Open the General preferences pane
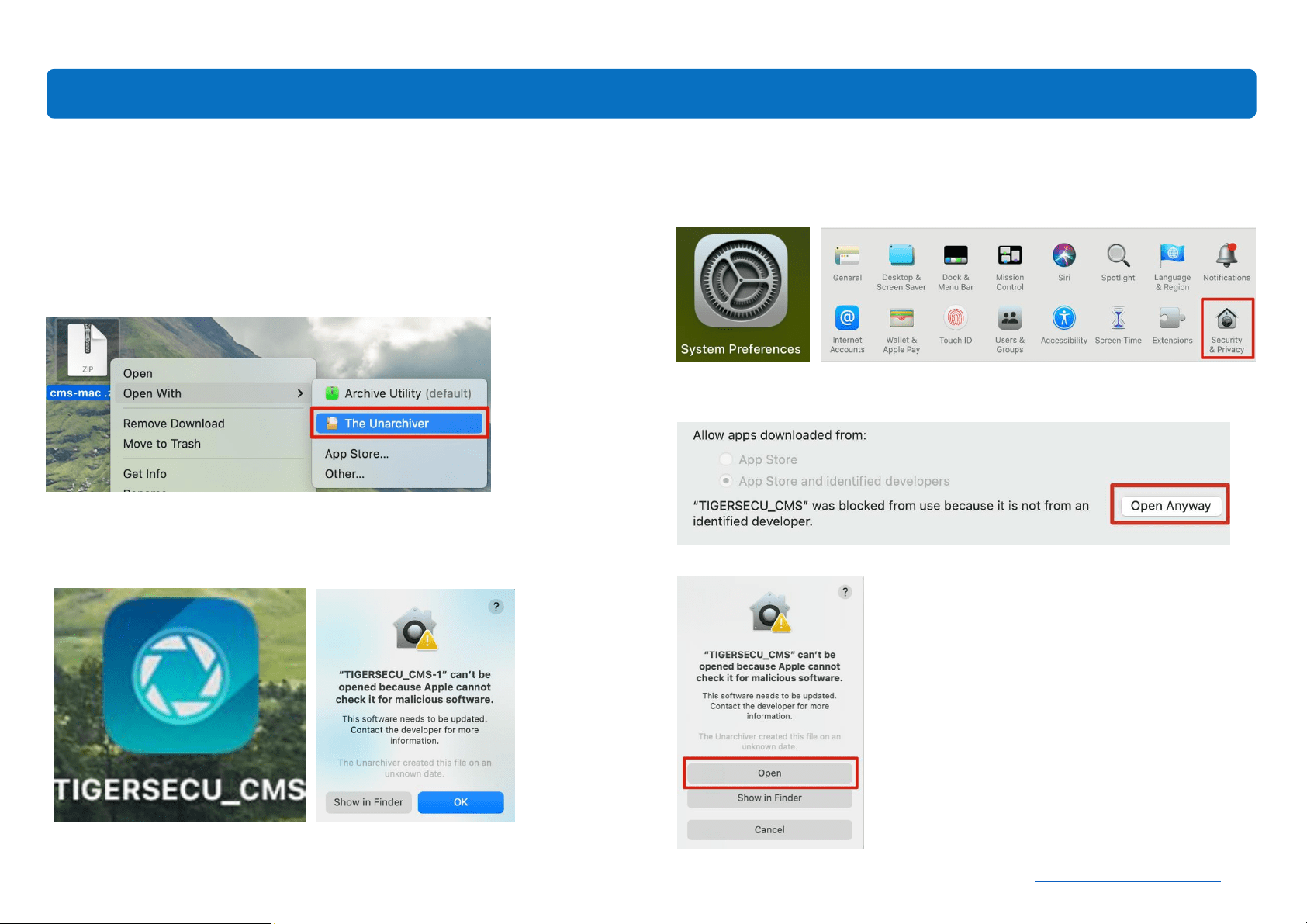This screenshot has height=924, width=1307. pyautogui.click(x=847, y=262)
